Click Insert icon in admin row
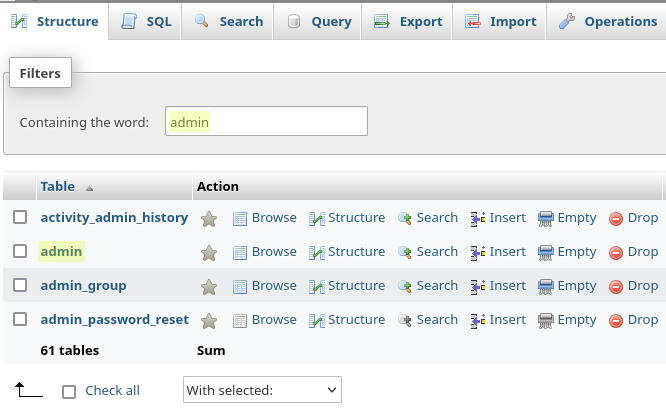Viewport: 666px width, 411px height. [478, 253]
